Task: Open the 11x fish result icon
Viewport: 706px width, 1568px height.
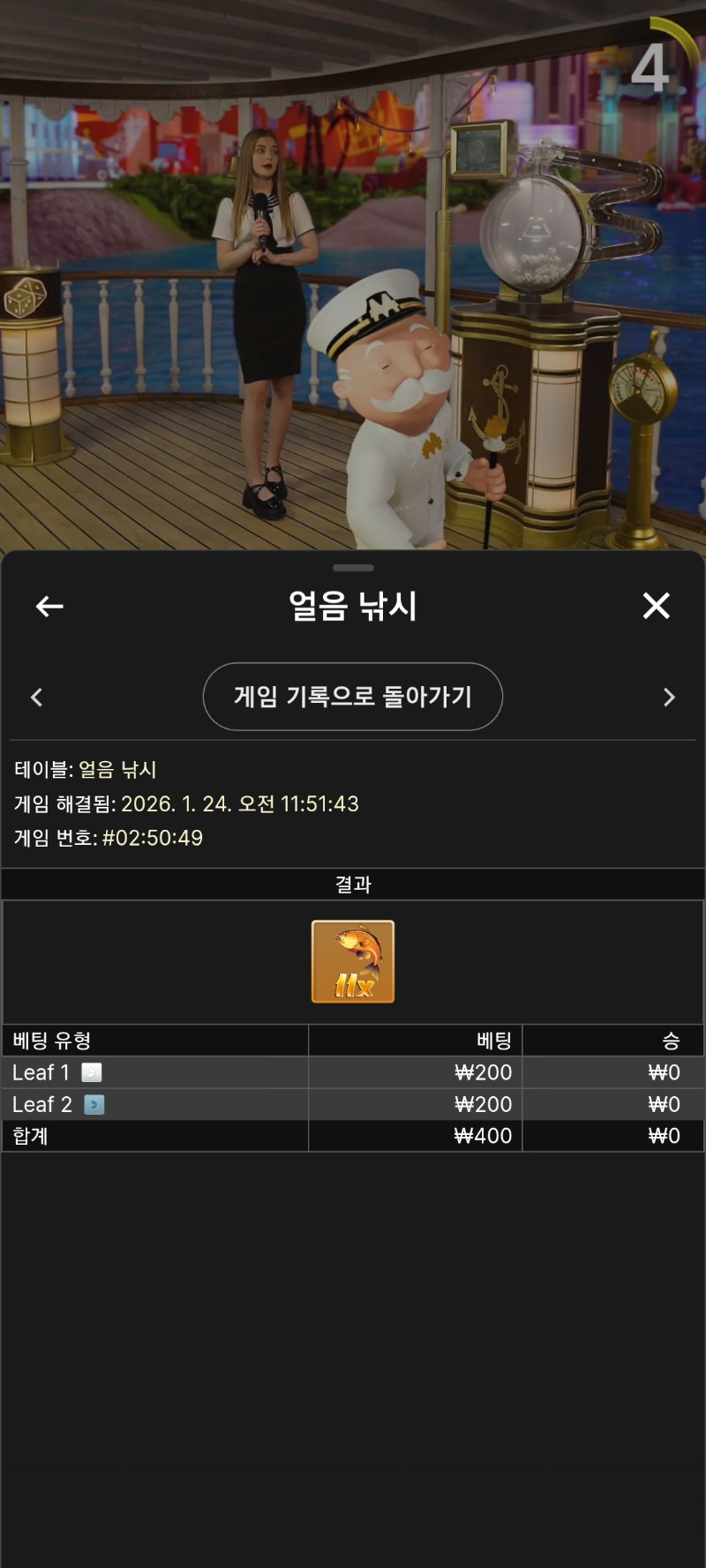Action: tap(353, 961)
